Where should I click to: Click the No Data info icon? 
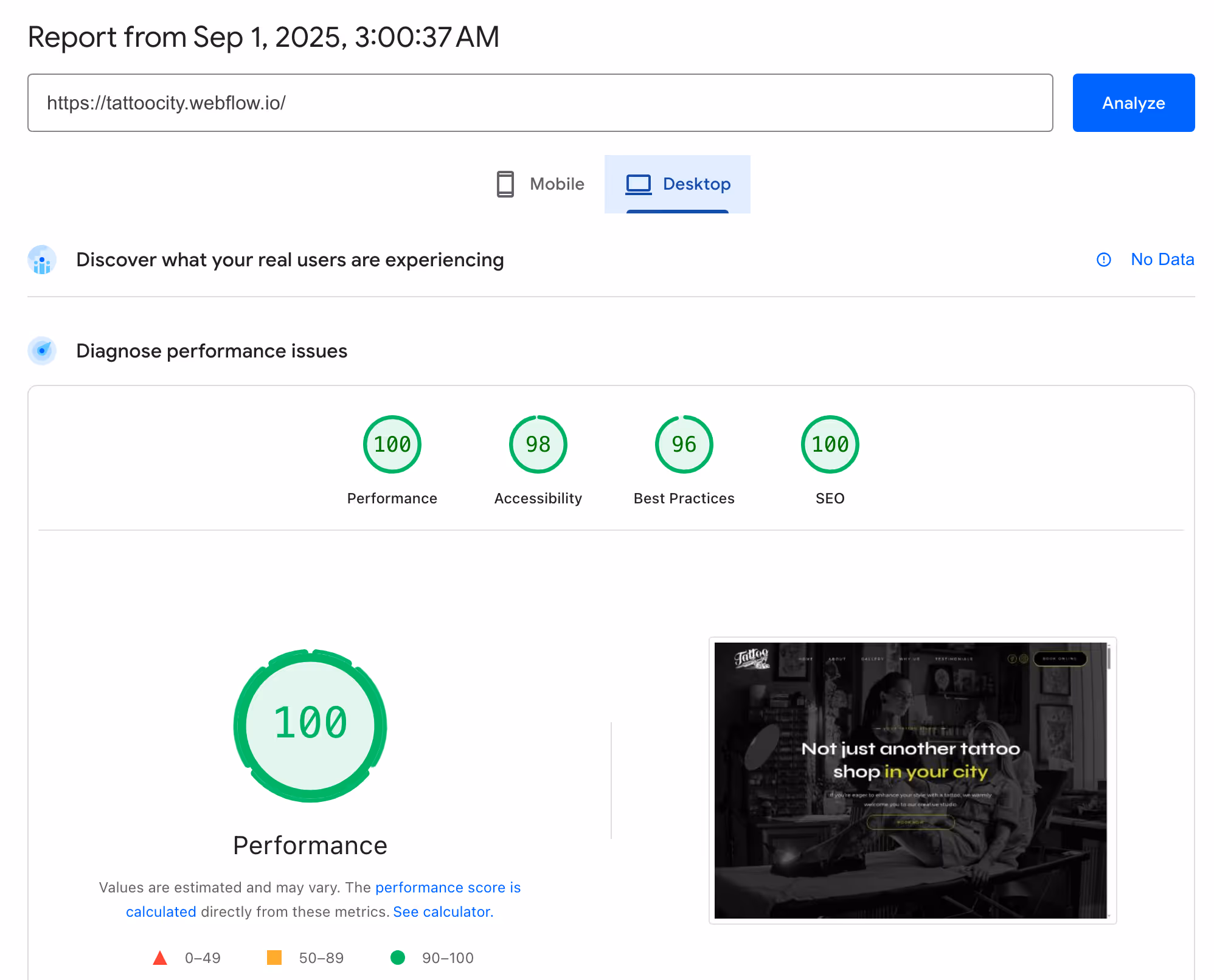click(x=1103, y=260)
